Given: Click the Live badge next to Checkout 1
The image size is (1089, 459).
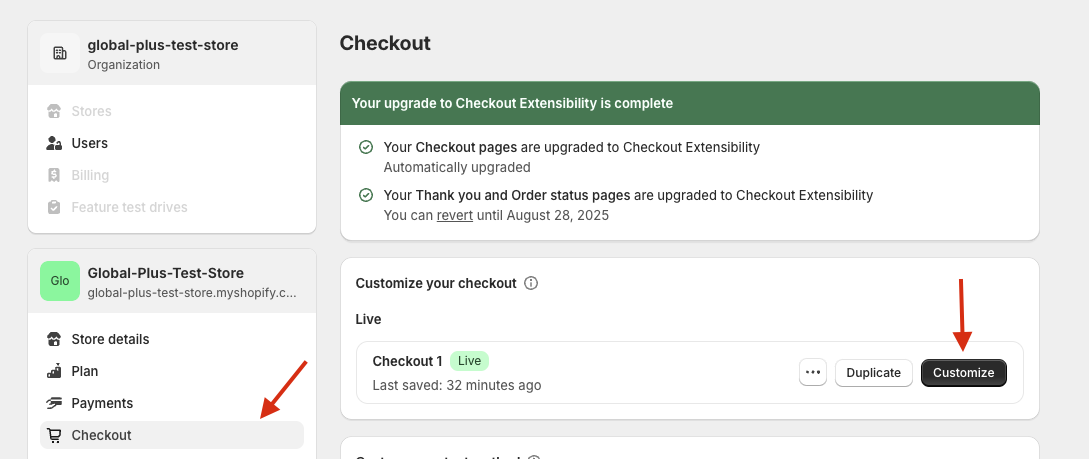Looking at the screenshot, I should point(469,361).
